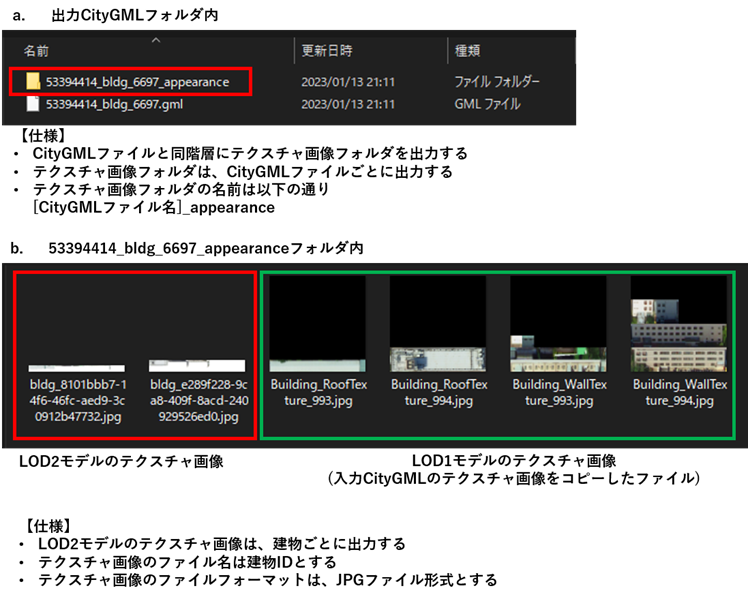Select the Building_RoofTexture_993.jpg filename label
The width and height of the screenshot is (748, 599).
[319, 392]
